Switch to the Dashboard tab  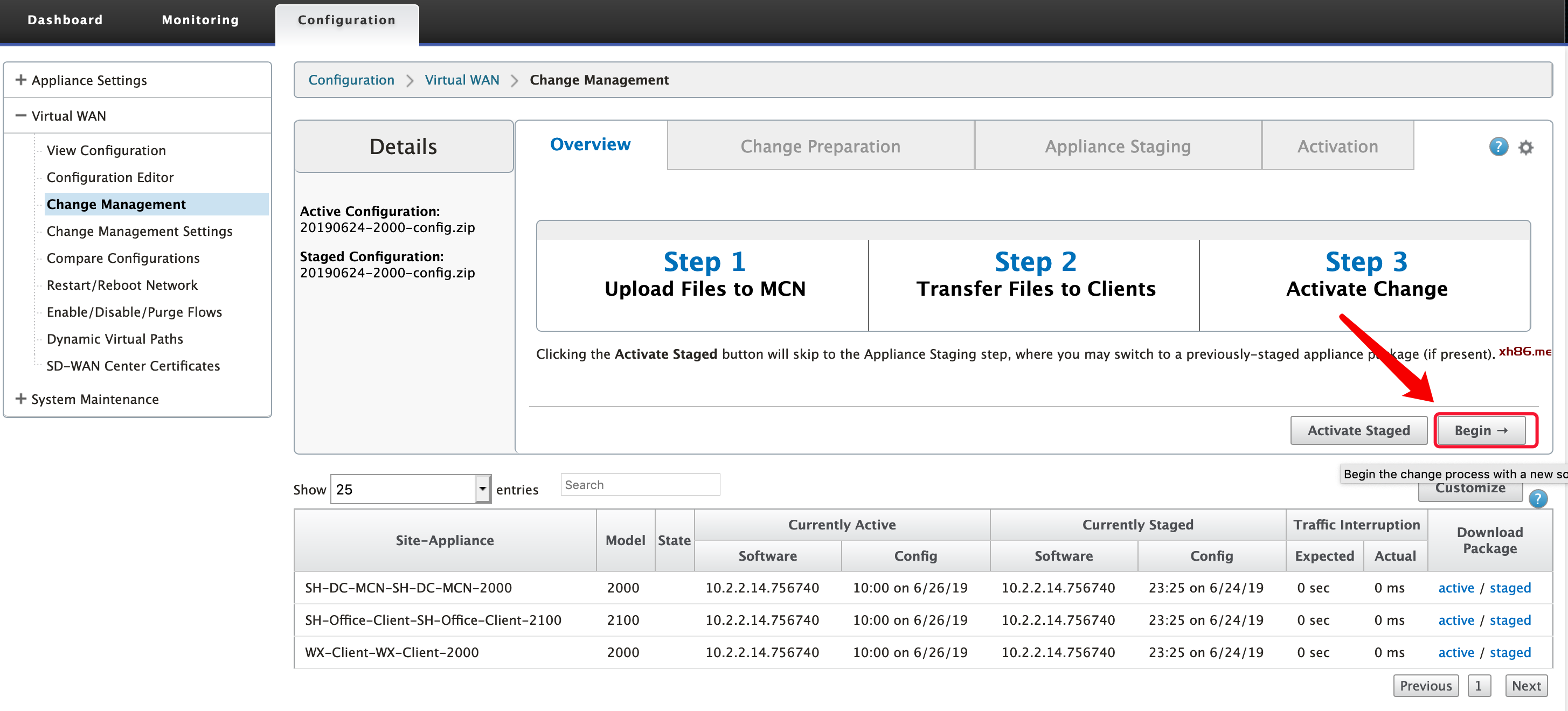click(65, 19)
